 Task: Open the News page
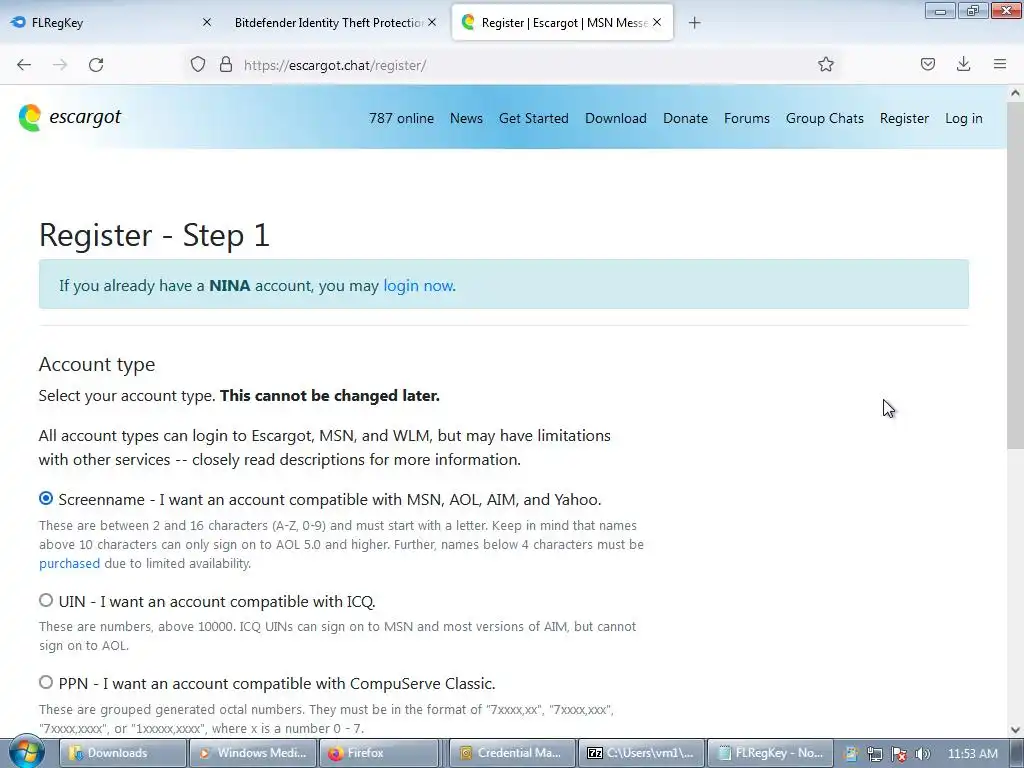coord(466,118)
